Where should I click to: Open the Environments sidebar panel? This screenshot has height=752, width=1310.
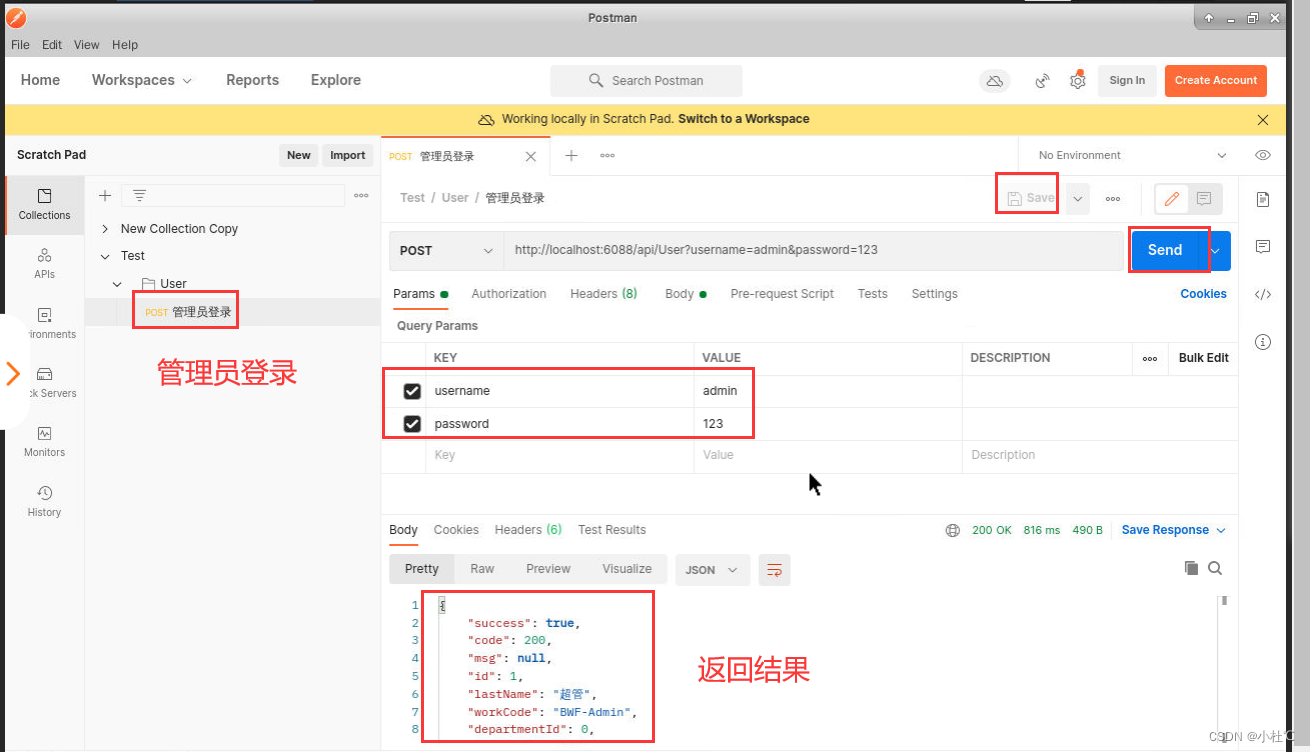[x=44, y=323]
